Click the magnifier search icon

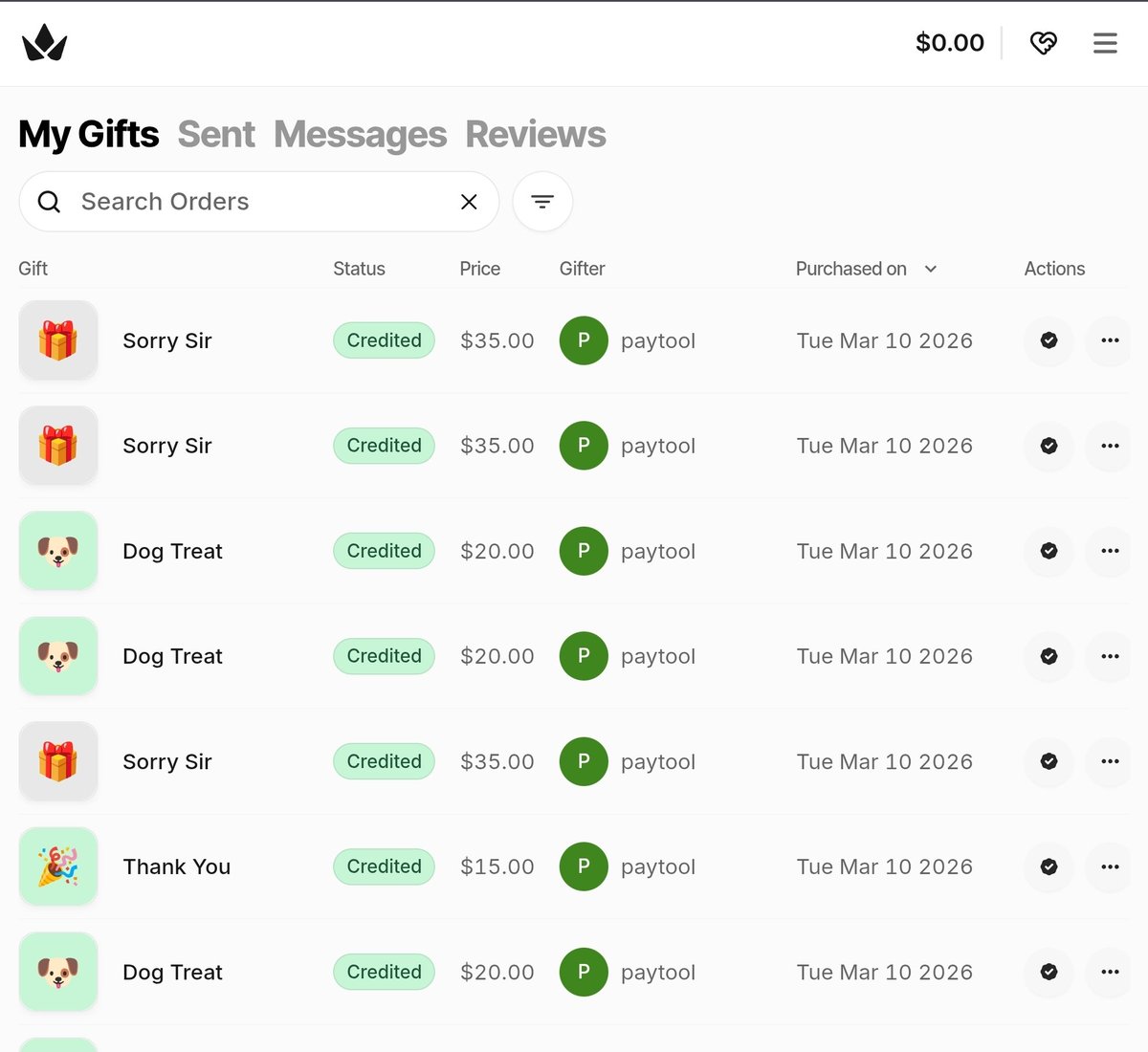[49, 202]
